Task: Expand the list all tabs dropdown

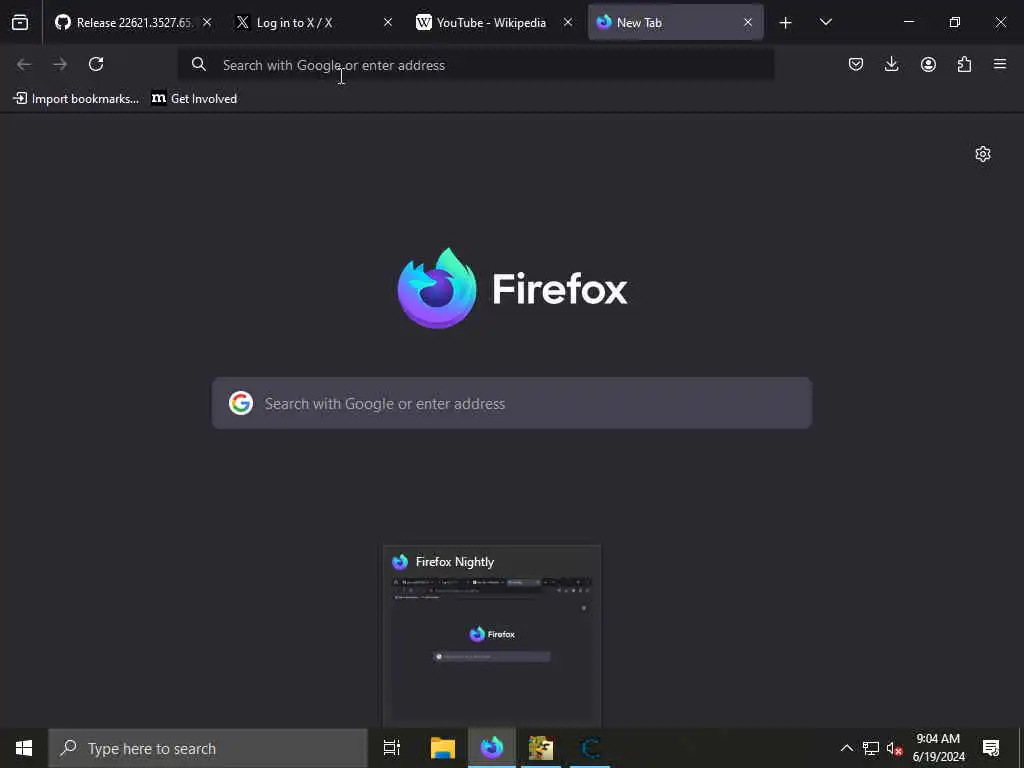Action: coord(825,22)
